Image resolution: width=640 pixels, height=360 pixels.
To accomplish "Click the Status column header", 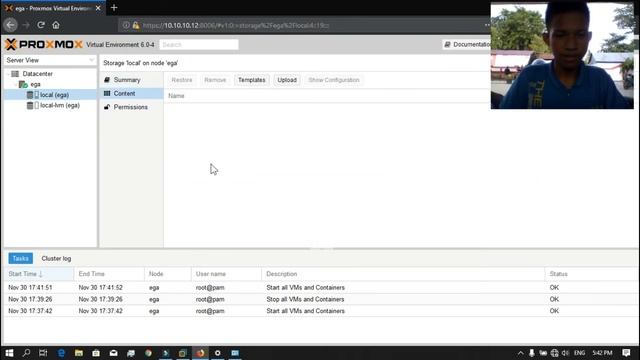I will 591,274.
